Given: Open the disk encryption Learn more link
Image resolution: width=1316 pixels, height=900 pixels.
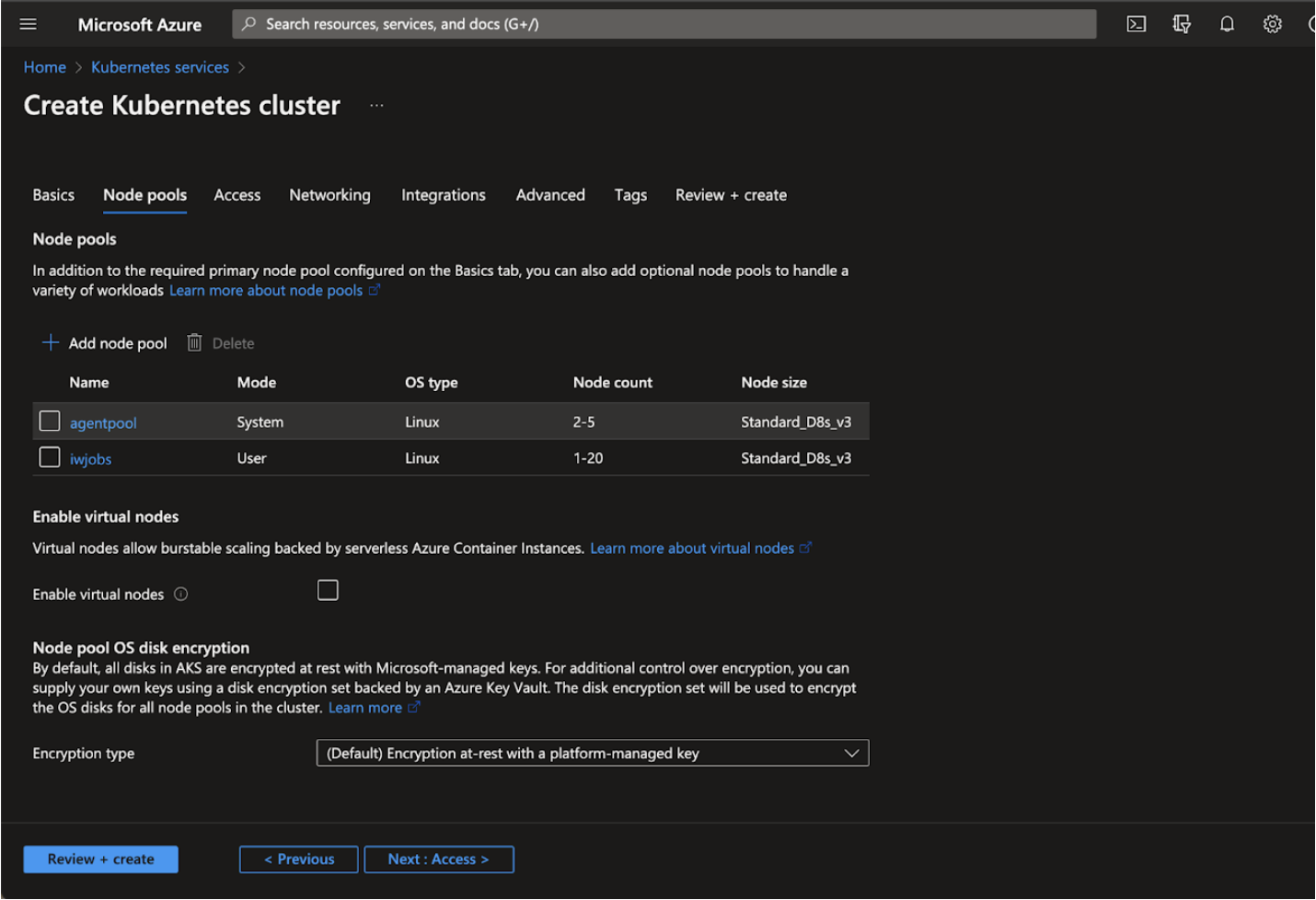Looking at the screenshot, I should (x=365, y=708).
